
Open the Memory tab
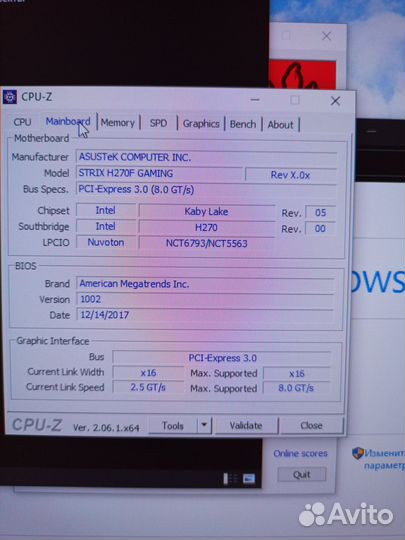(x=118, y=123)
